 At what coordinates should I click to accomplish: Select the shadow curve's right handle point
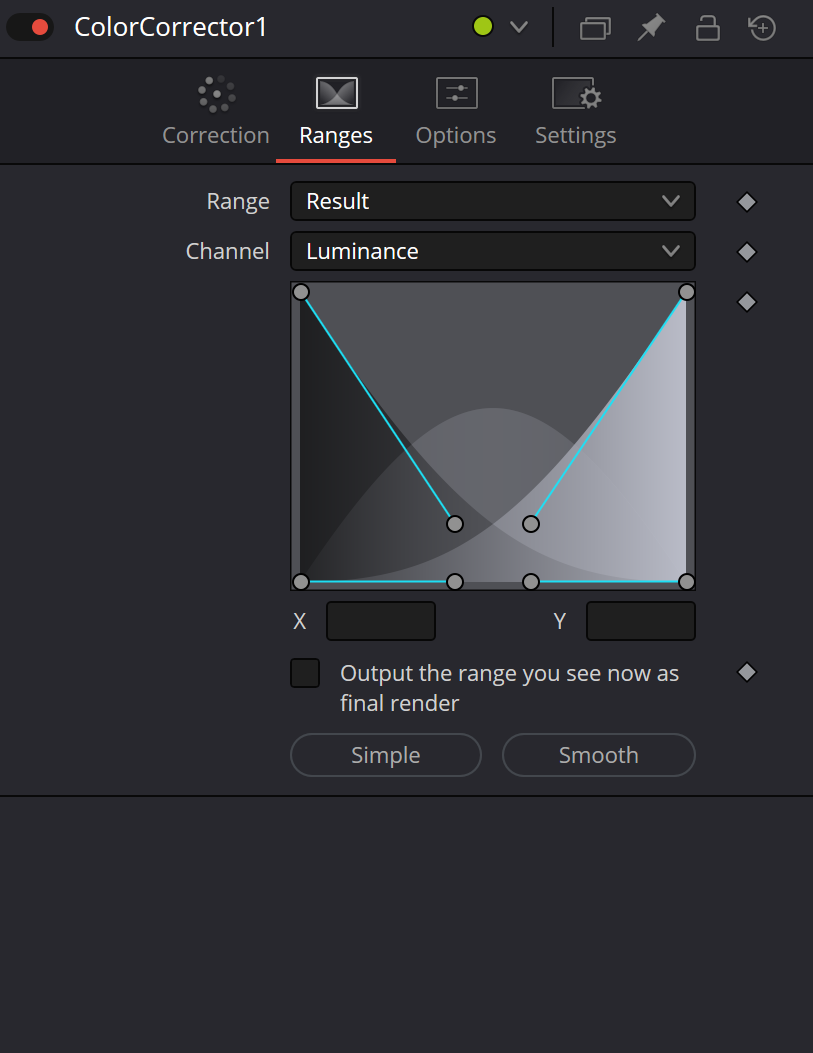(455, 524)
